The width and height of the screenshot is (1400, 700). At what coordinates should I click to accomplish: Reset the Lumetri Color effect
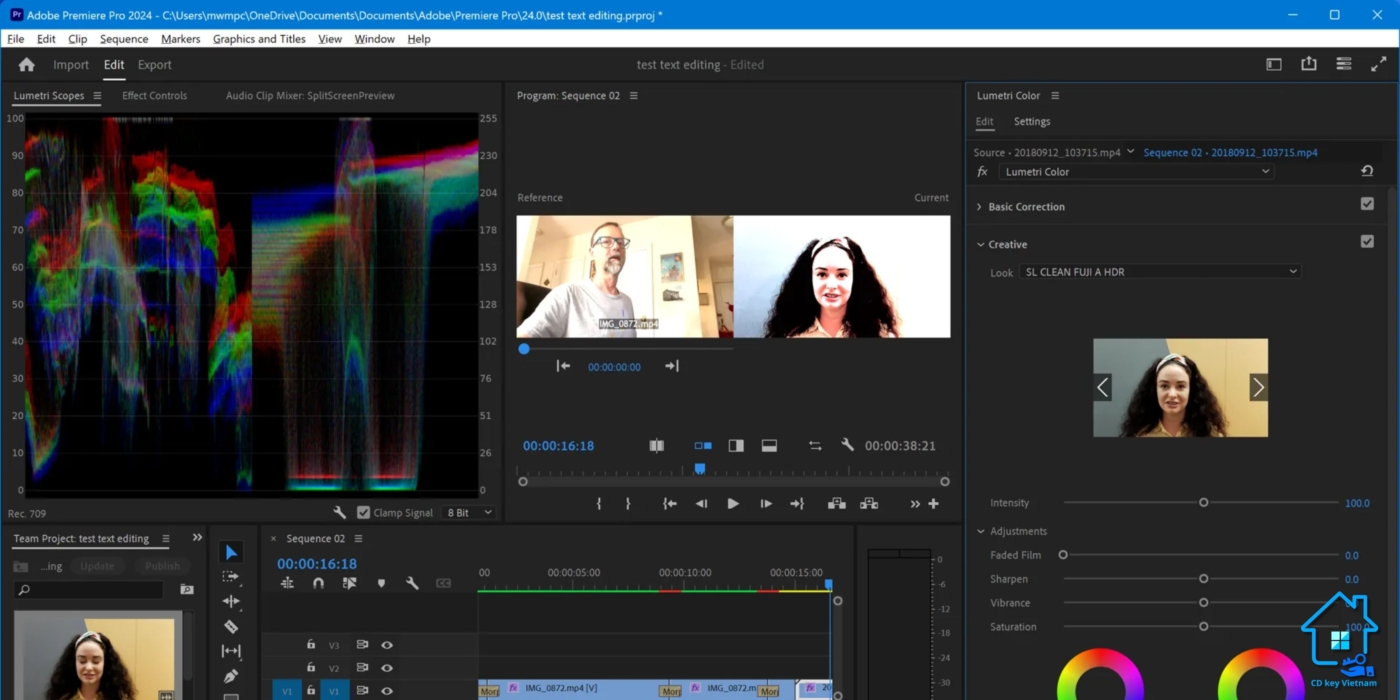tap(1367, 171)
